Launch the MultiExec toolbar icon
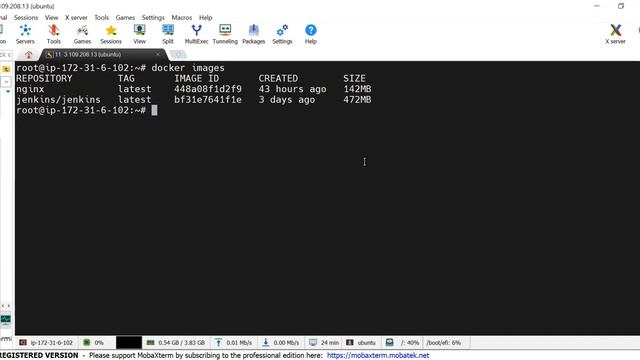The width and height of the screenshot is (640, 360). [x=196, y=34]
